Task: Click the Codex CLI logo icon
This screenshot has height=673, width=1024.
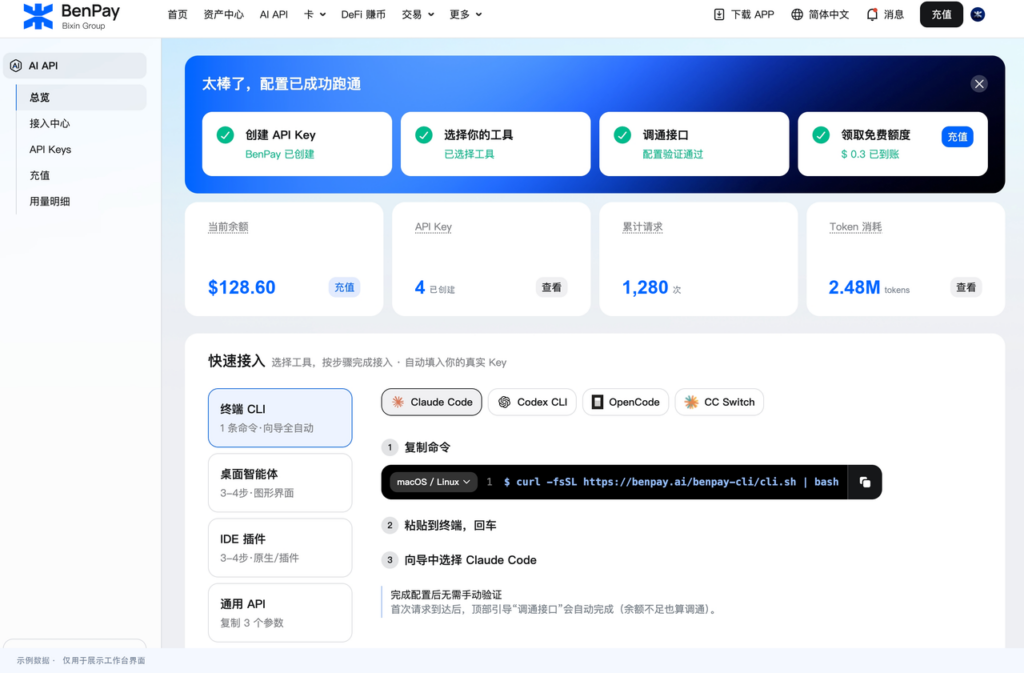Action: [x=504, y=402]
